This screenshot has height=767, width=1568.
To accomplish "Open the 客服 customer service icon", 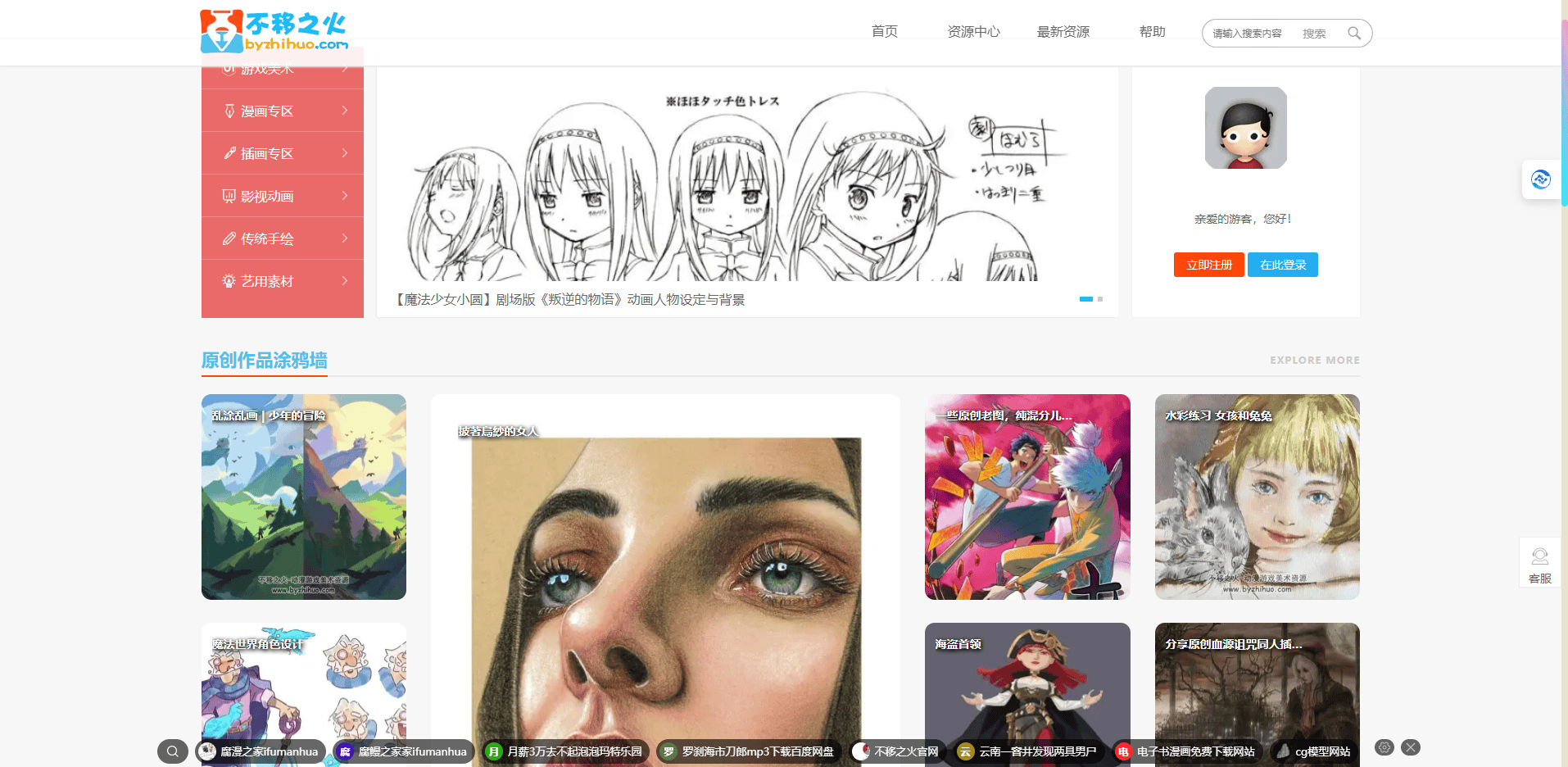I will click(1539, 564).
